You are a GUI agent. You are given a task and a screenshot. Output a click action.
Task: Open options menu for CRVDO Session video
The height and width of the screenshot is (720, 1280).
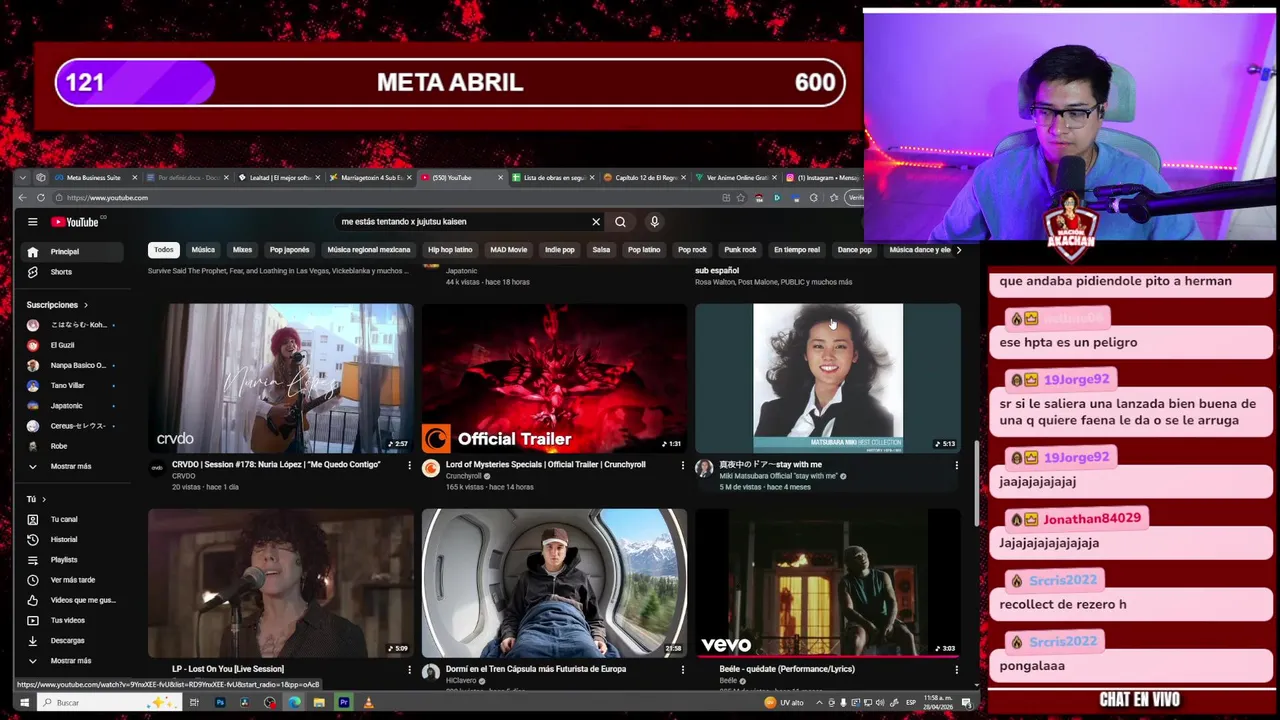pos(409,465)
